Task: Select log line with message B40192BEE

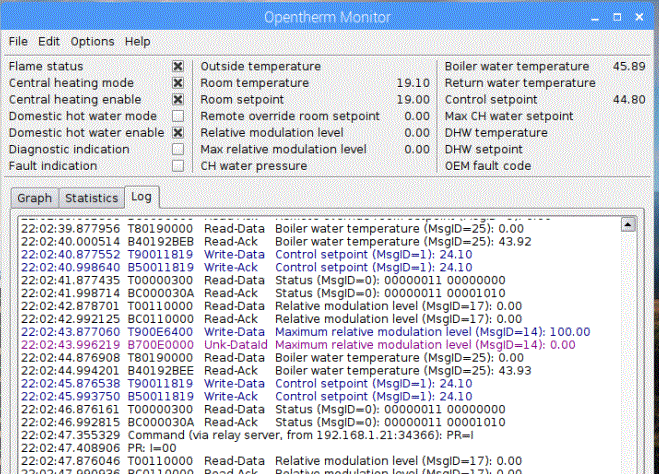Action: tap(276, 371)
